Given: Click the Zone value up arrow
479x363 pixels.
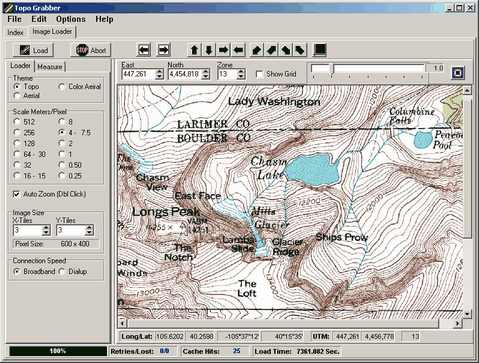Looking at the screenshot, I should 241,71.
